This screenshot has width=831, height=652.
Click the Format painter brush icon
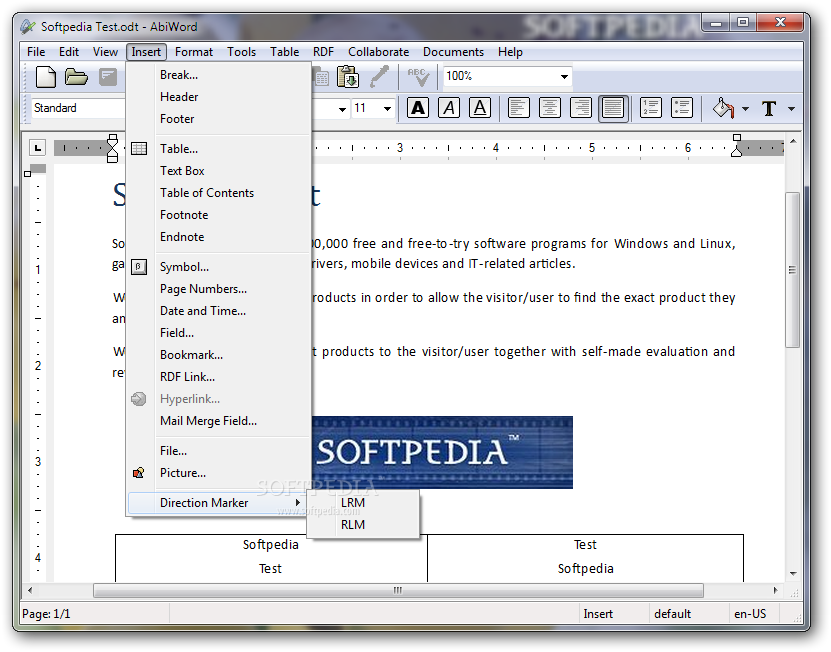tap(379, 77)
